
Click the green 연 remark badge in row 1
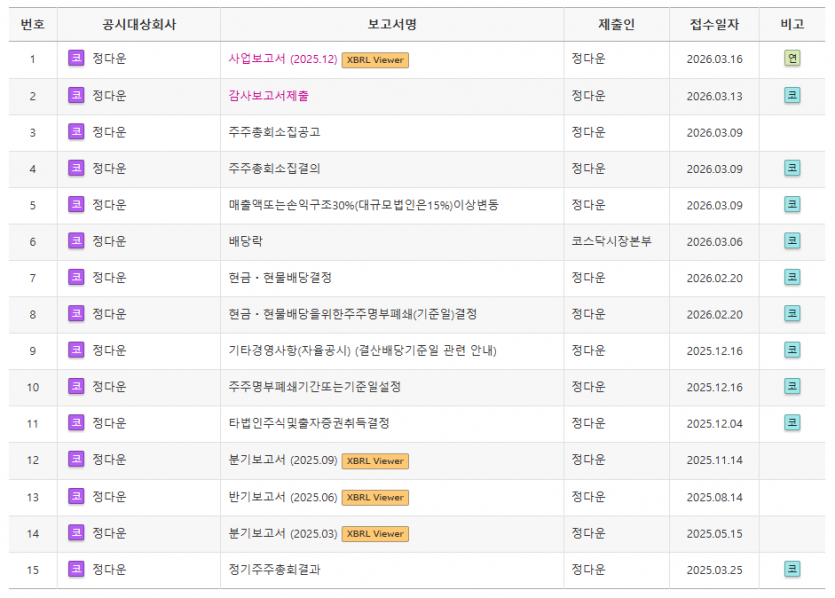click(x=792, y=59)
